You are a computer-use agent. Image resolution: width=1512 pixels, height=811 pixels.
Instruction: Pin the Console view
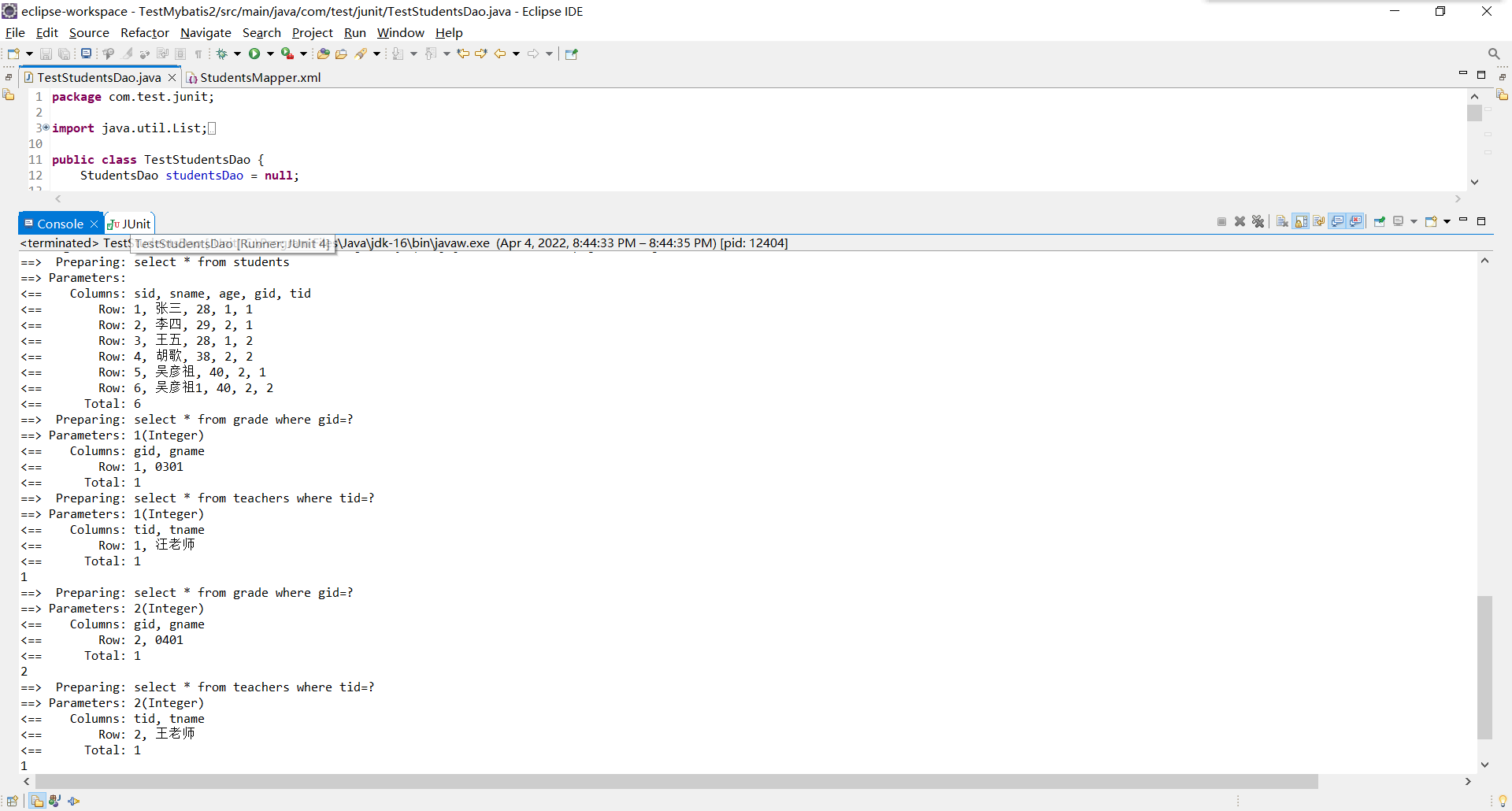[x=1380, y=221]
